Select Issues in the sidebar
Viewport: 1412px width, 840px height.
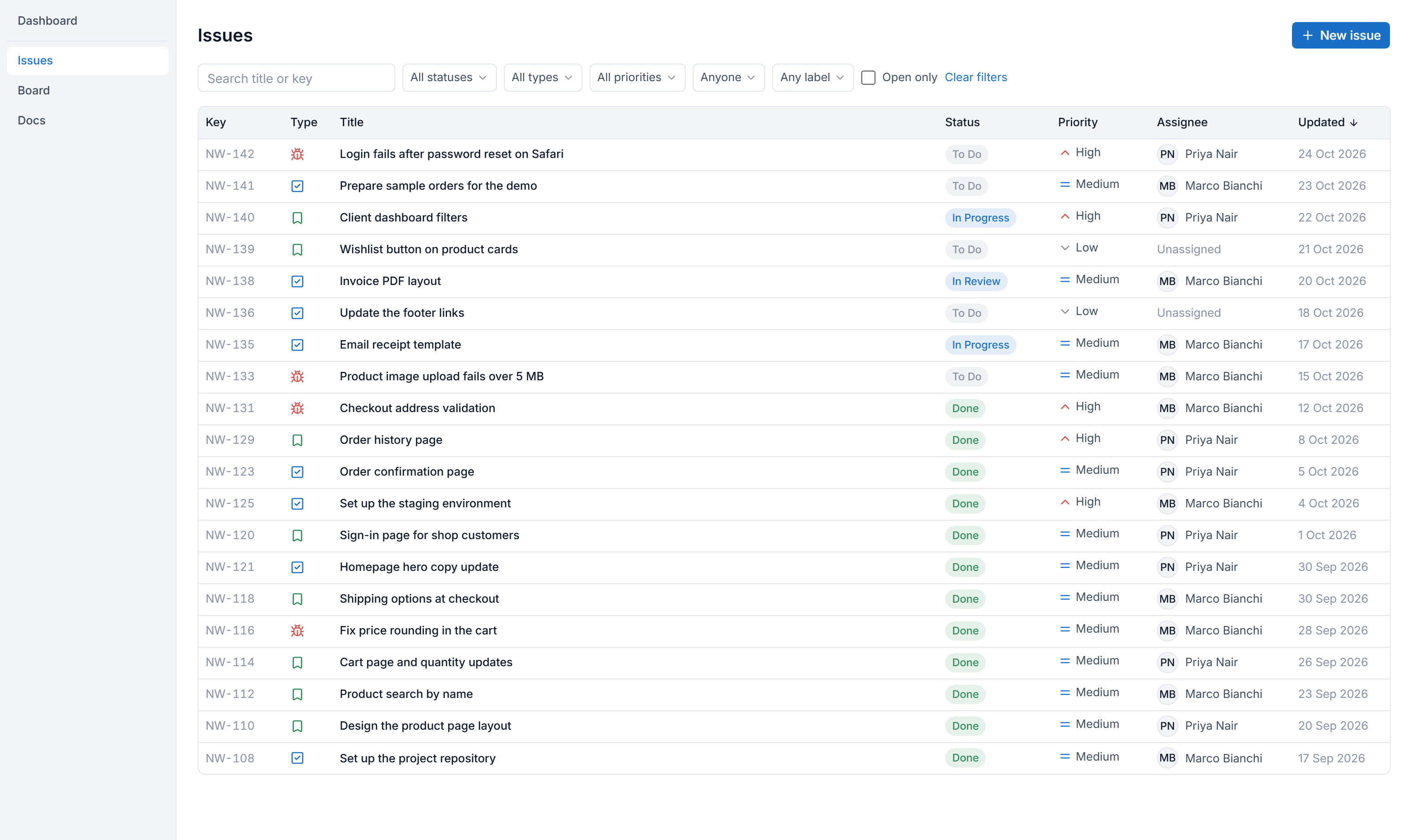[x=88, y=60]
